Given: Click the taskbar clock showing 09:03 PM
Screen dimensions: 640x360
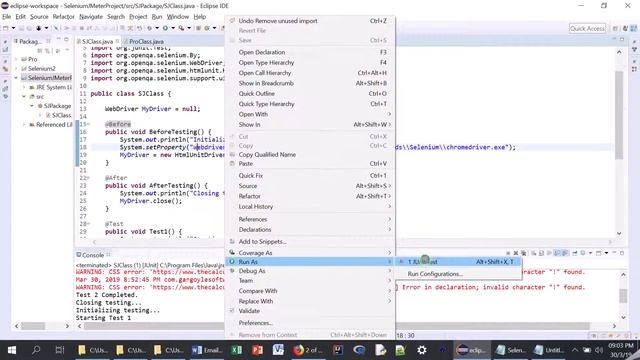Looking at the screenshot, I should coord(621,350).
